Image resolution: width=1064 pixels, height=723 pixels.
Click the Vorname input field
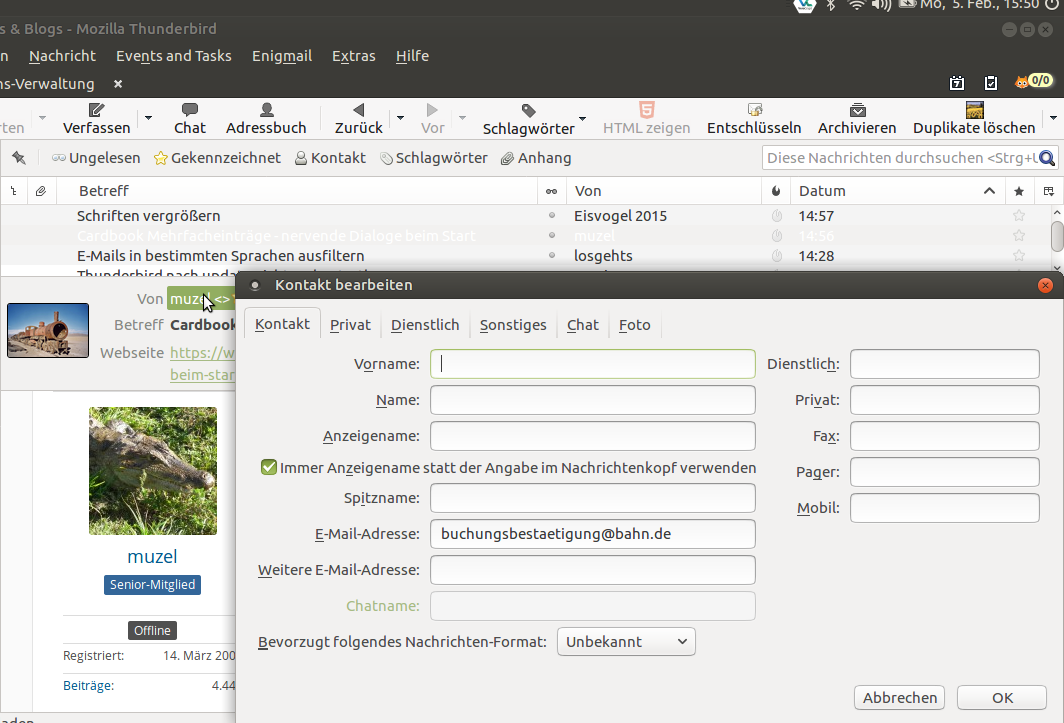click(x=592, y=364)
